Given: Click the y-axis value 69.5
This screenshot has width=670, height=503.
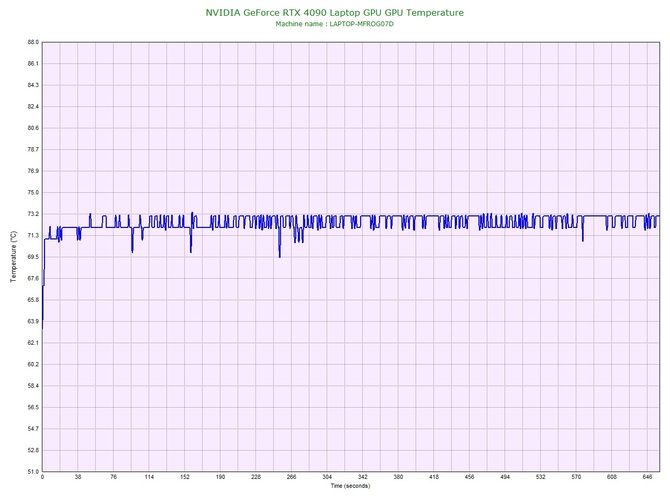Looking at the screenshot, I should [x=33, y=257].
